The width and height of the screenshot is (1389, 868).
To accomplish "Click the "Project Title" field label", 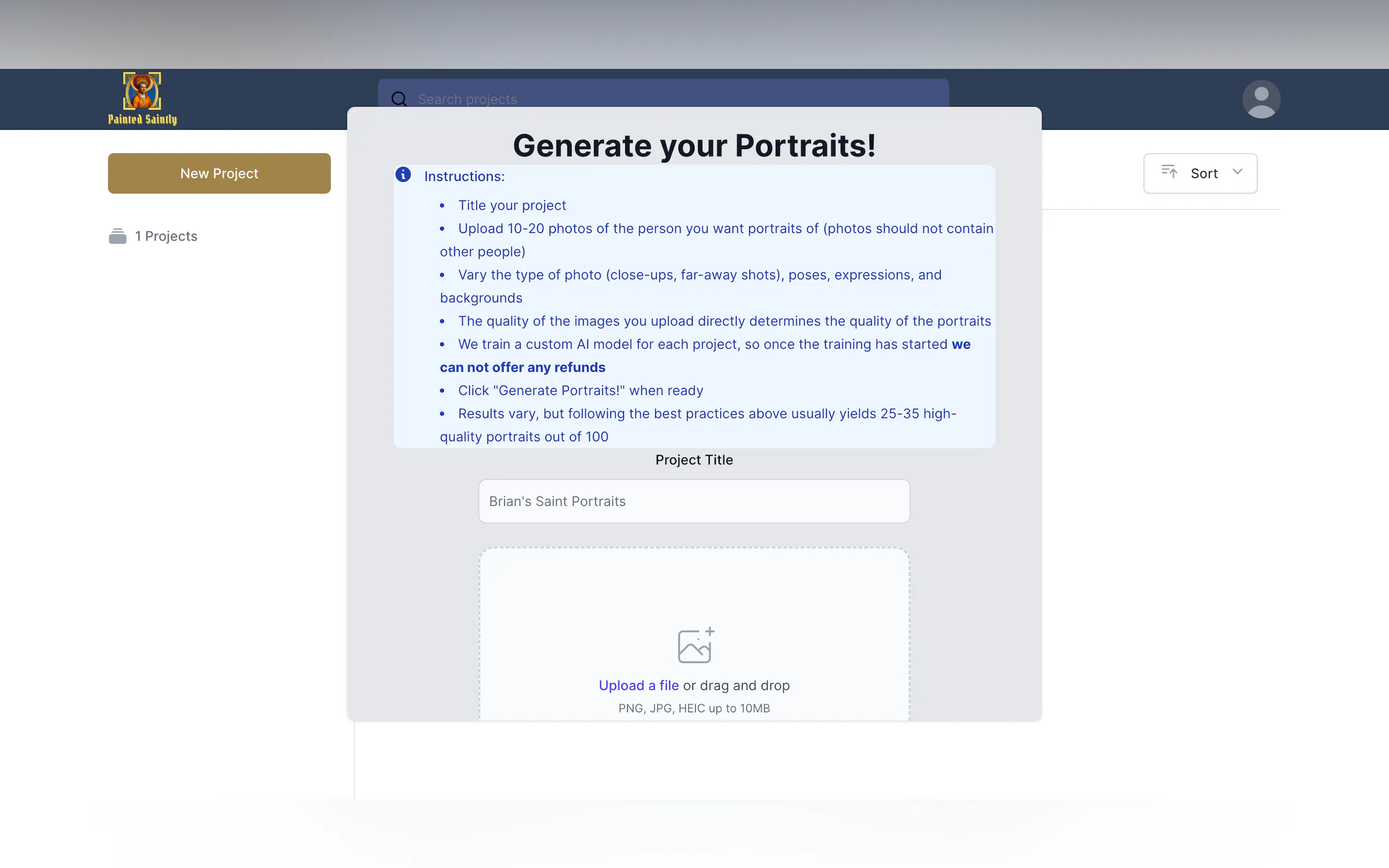I will click(x=693, y=460).
